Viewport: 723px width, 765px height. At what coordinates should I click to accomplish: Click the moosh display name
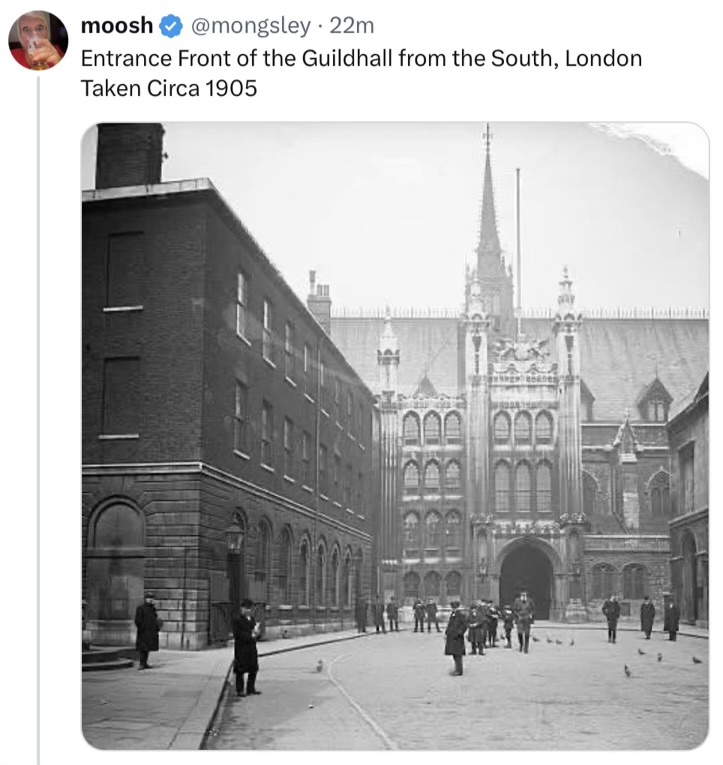coord(116,25)
